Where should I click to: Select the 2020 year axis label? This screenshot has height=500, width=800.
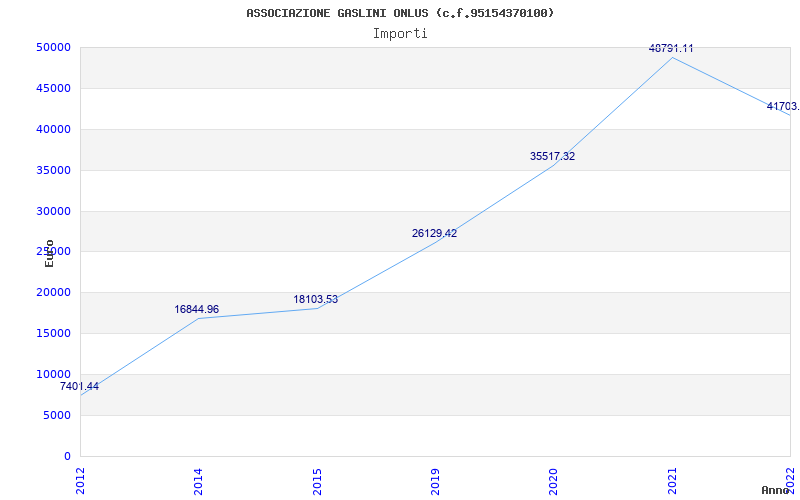(555, 479)
